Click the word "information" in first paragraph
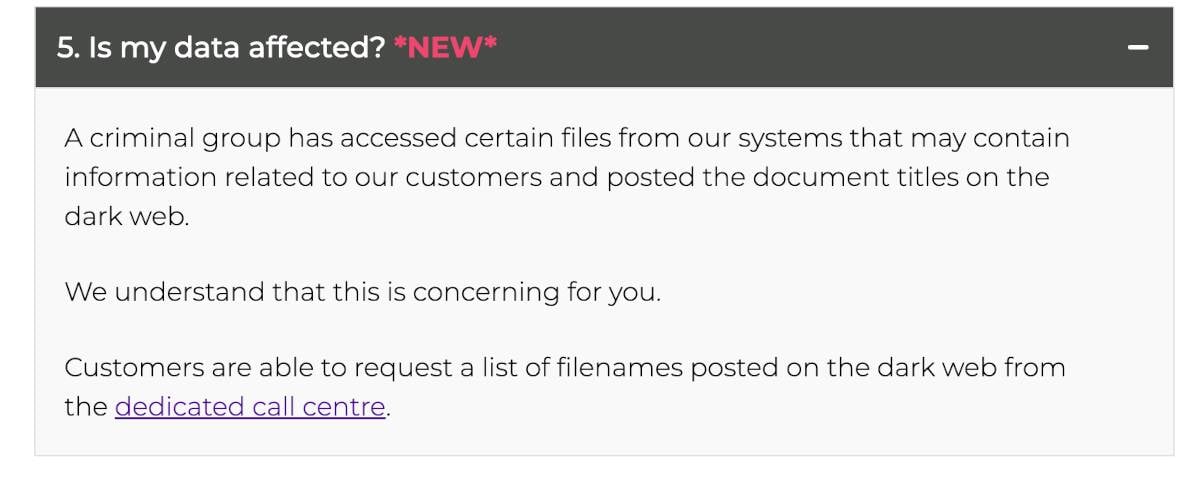The width and height of the screenshot is (1200, 484). (x=141, y=177)
